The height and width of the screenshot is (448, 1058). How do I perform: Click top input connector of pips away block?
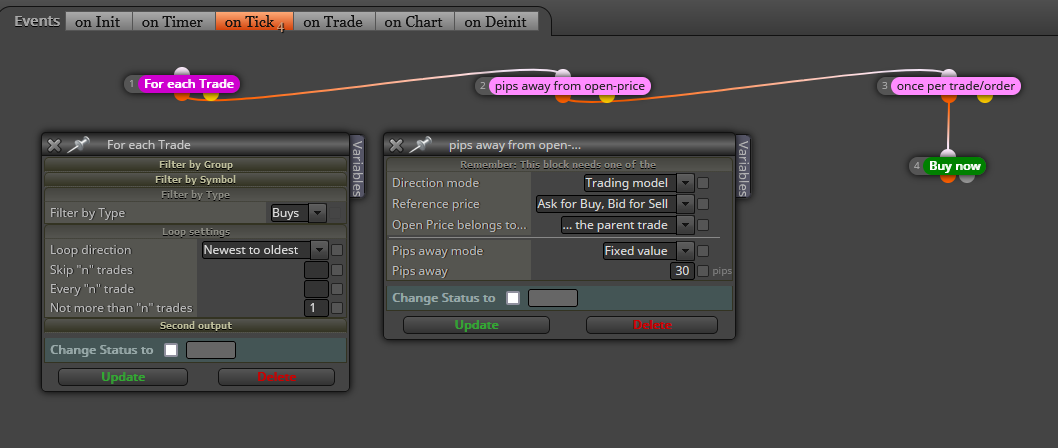563,74
